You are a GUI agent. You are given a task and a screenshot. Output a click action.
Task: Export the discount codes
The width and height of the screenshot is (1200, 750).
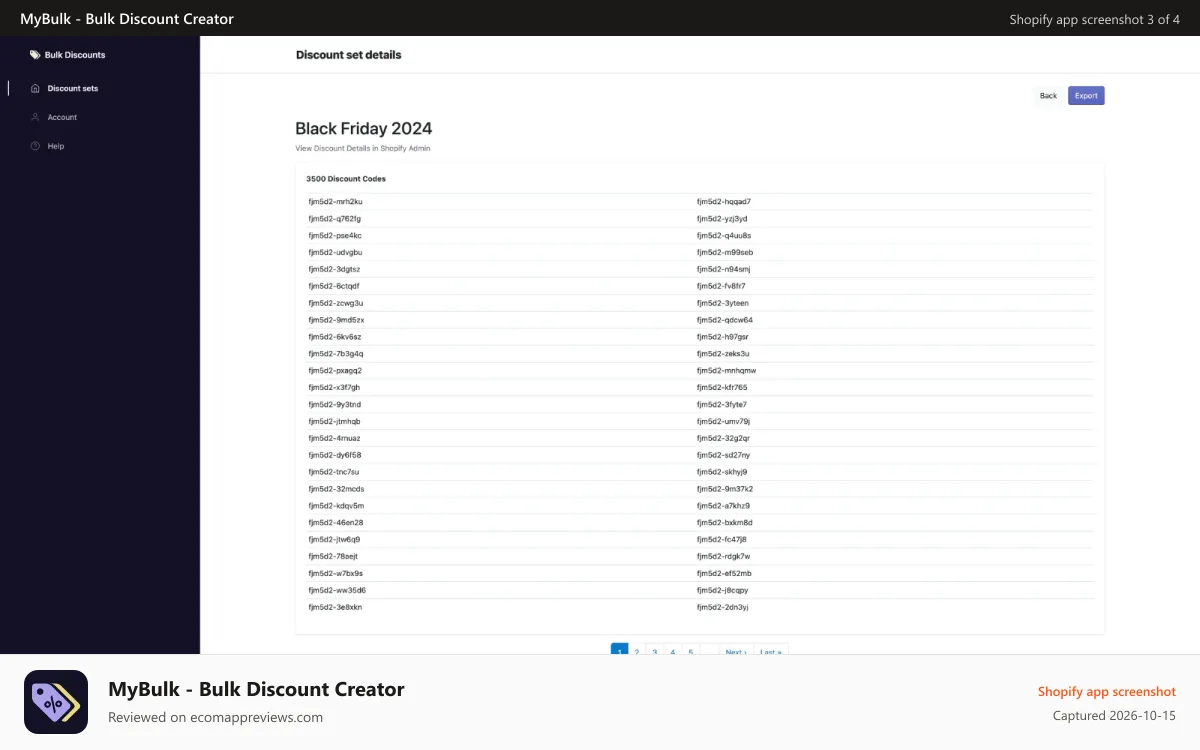point(1086,96)
